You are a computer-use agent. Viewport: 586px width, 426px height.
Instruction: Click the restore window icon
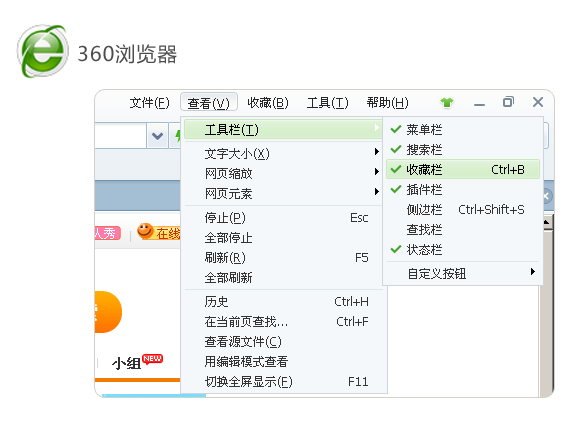point(508,102)
